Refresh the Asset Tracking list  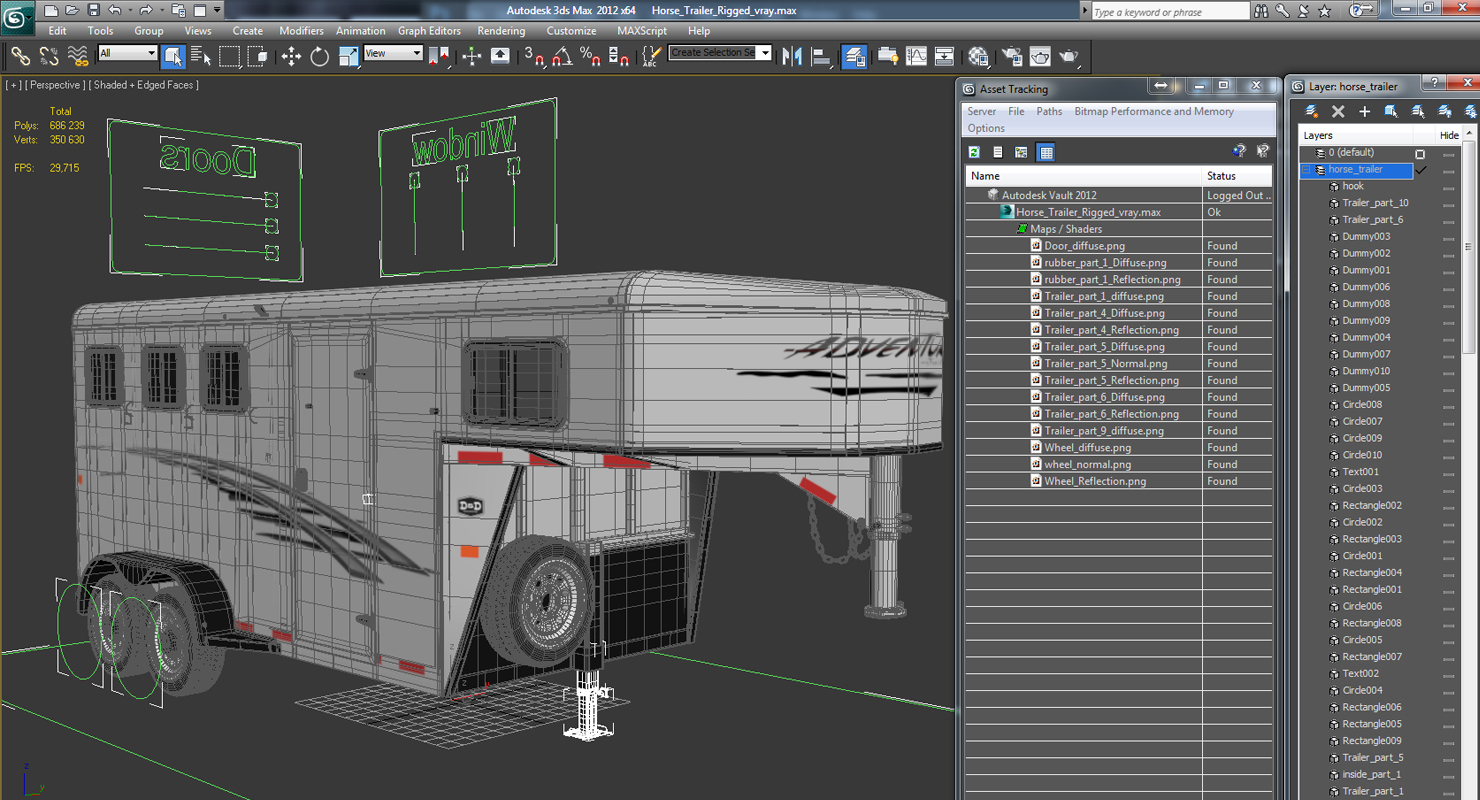pyautogui.click(x=974, y=152)
